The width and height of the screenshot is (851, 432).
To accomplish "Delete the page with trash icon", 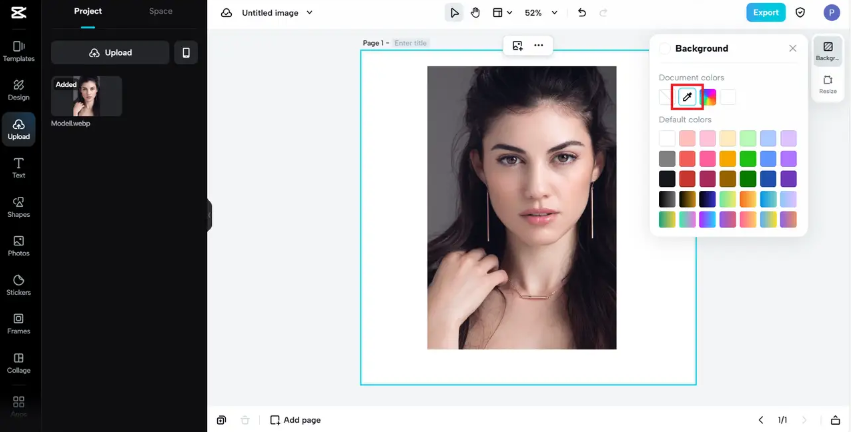I will tap(245, 420).
